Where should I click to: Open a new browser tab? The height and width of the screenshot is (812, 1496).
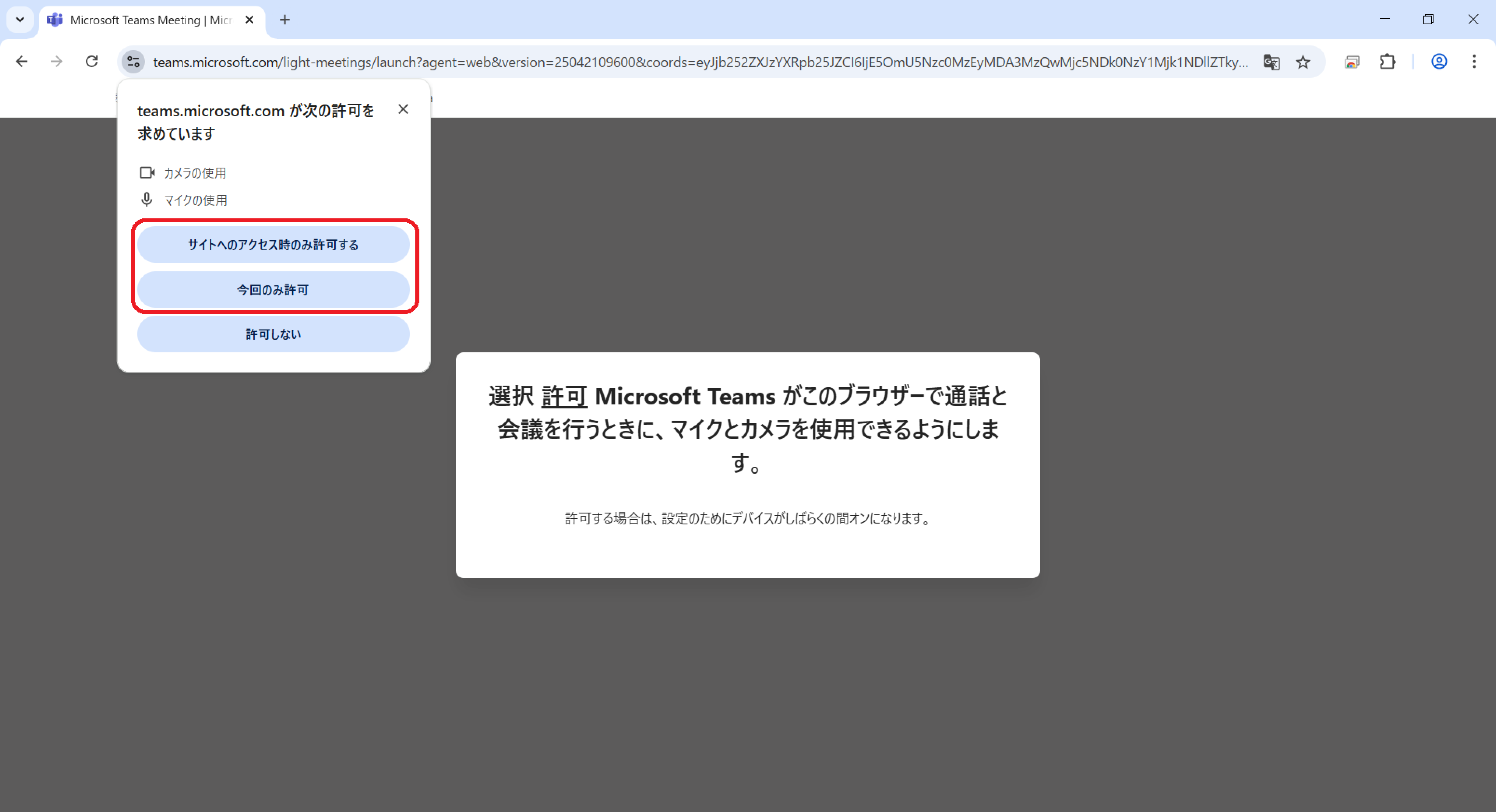click(x=284, y=20)
